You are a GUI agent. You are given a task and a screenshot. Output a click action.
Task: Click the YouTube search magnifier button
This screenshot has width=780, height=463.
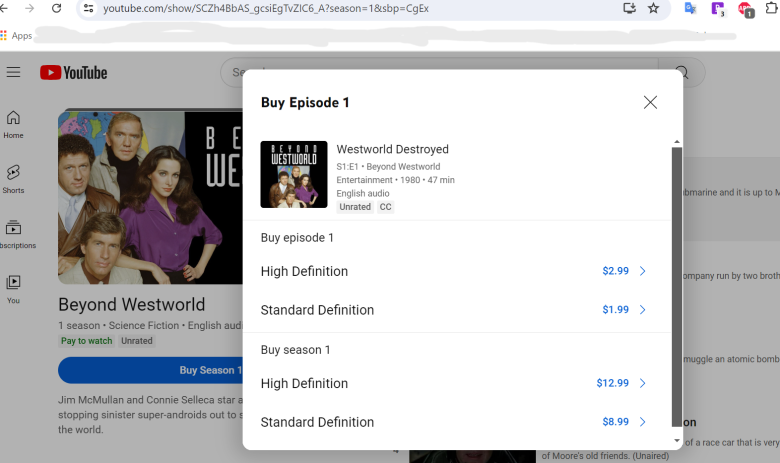(x=682, y=72)
